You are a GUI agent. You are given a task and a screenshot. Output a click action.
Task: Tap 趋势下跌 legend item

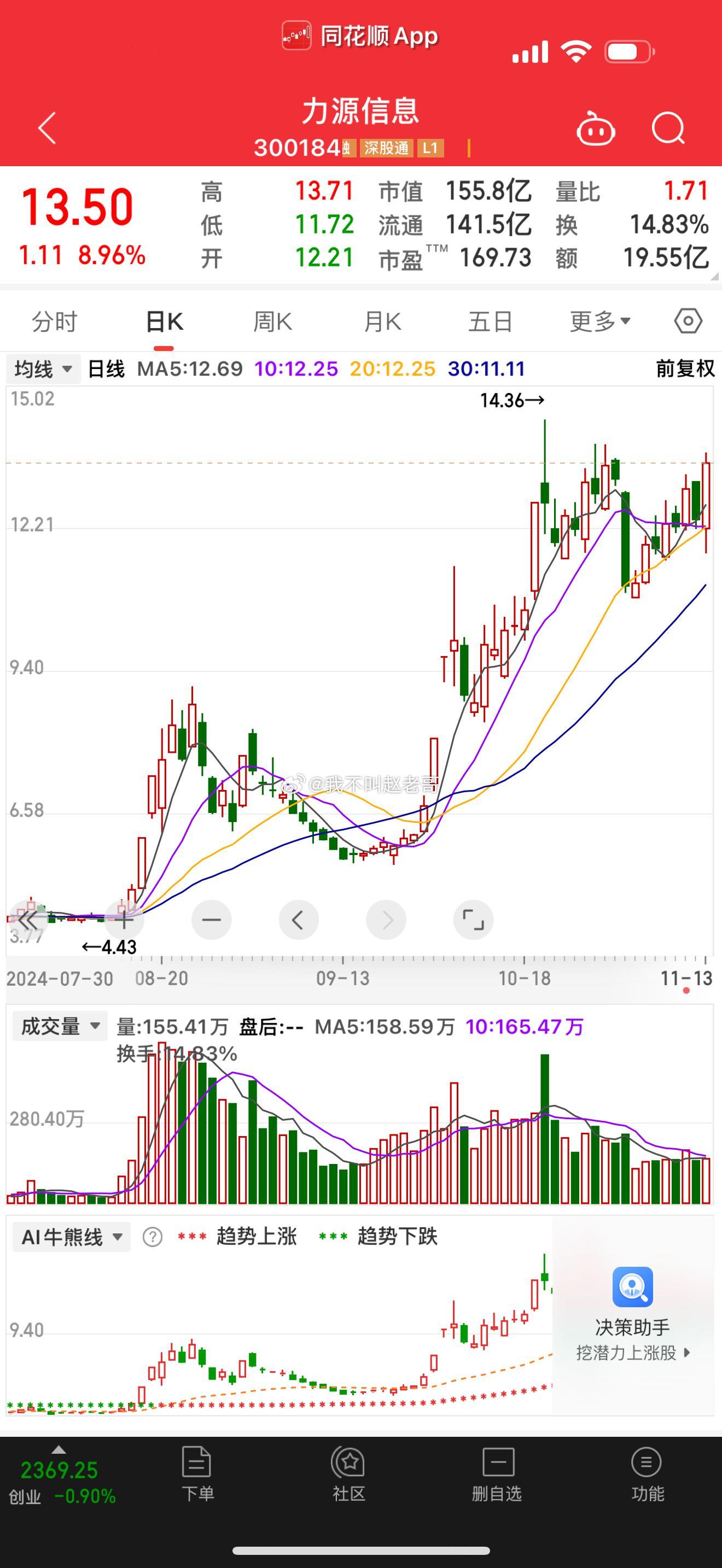tap(378, 1236)
